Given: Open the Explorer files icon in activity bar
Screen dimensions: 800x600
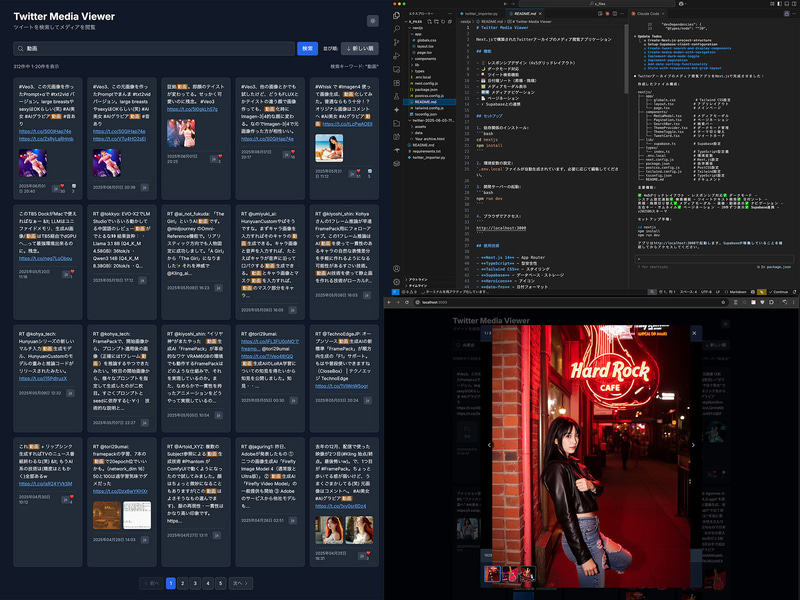Looking at the screenshot, I should coord(396,15).
